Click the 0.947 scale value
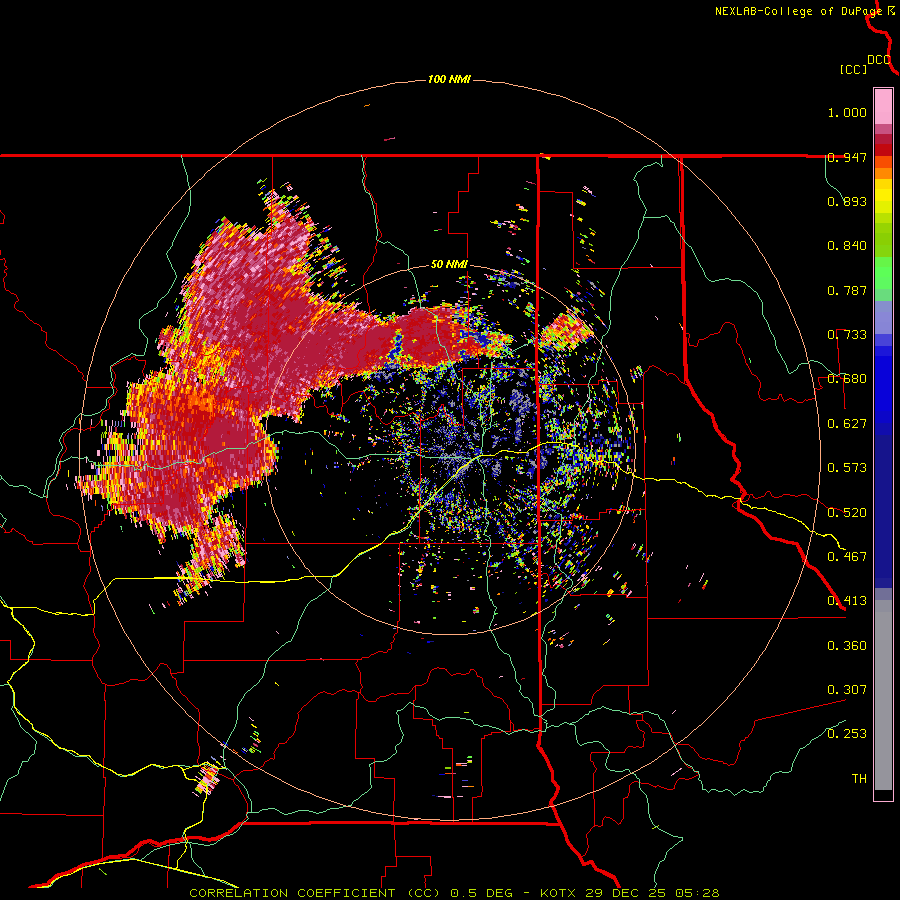Viewport: 900px width, 900px height. pos(847,157)
